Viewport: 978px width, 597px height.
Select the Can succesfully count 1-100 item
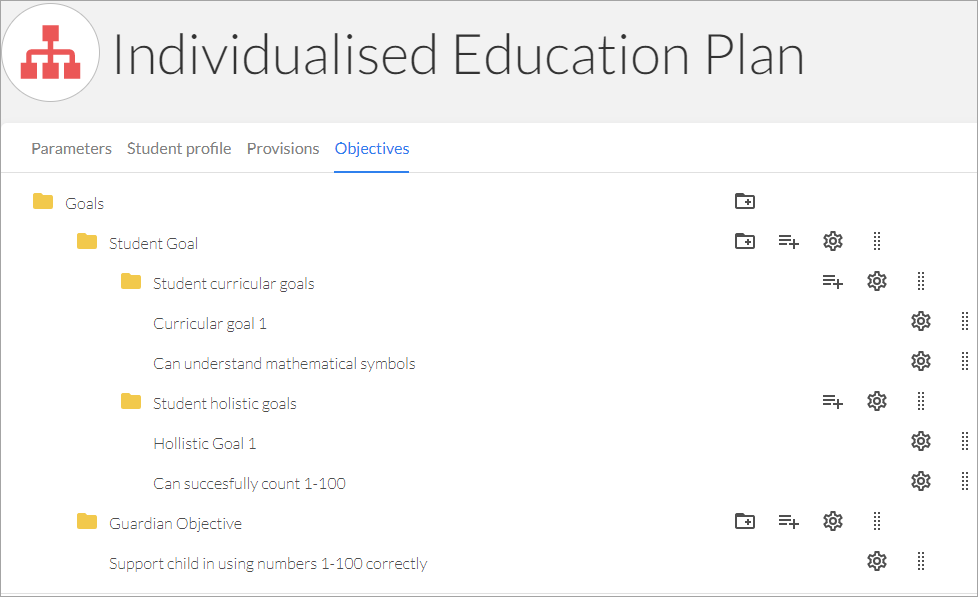coord(249,483)
